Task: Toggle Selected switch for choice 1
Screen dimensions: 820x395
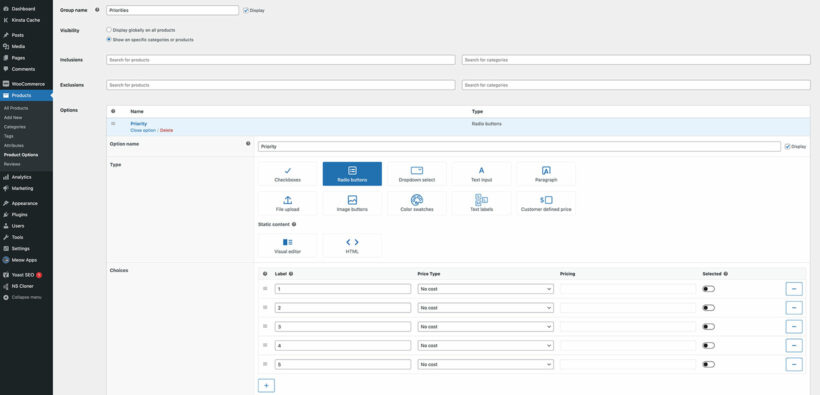Action: point(709,289)
